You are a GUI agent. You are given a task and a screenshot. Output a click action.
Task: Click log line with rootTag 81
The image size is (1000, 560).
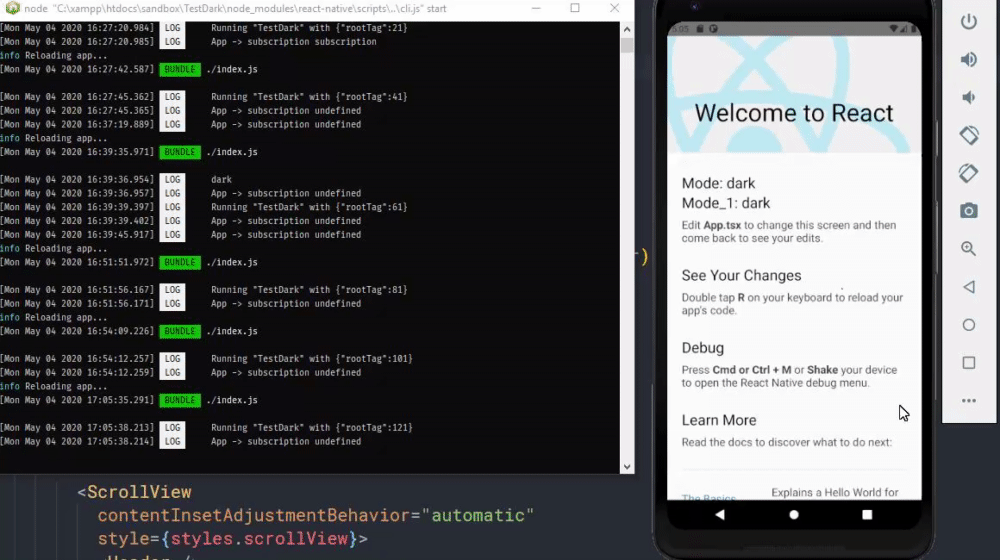coord(309,290)
